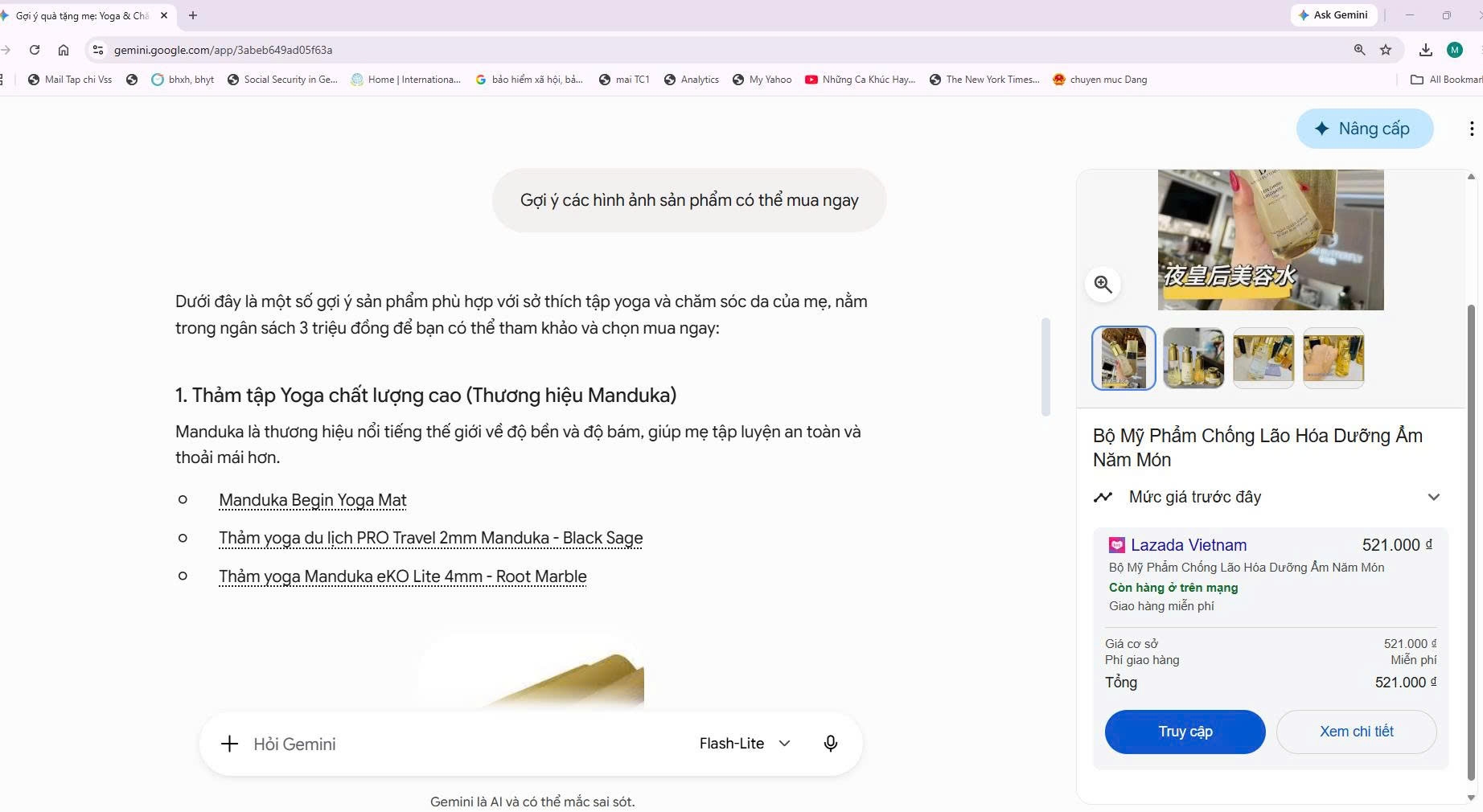Image resolution: width=1483 pixels, height=812 pixels.
Task: Enlarge product image with magnifier icon
Action: click(1103, 284)
